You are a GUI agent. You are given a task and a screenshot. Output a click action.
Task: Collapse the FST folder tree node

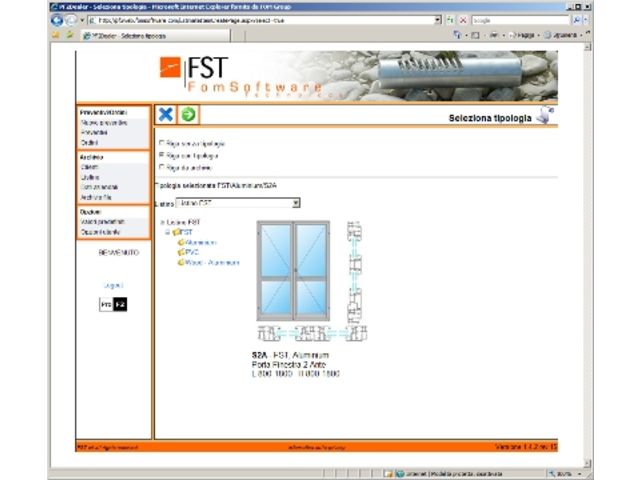(x=168, y=232)
